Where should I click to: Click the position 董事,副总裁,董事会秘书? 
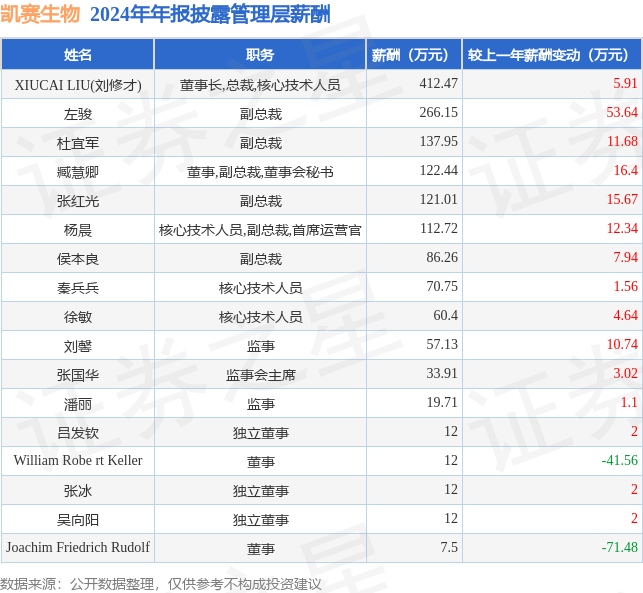click(260, 172)
